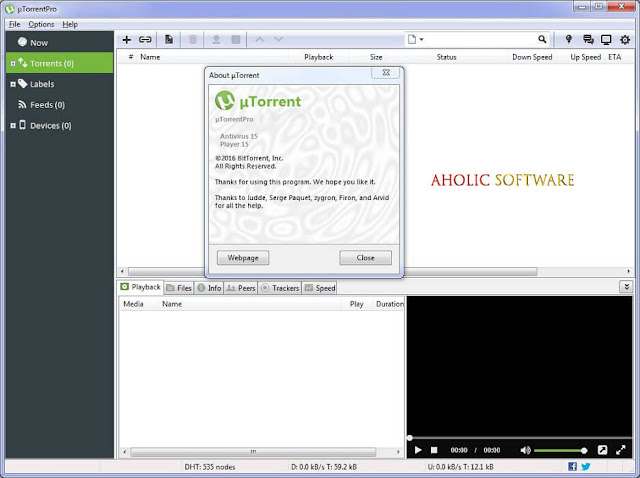The width and height of the screenshot is (640, 478).
Task: Open the Options menu
Action: point(41,24)
